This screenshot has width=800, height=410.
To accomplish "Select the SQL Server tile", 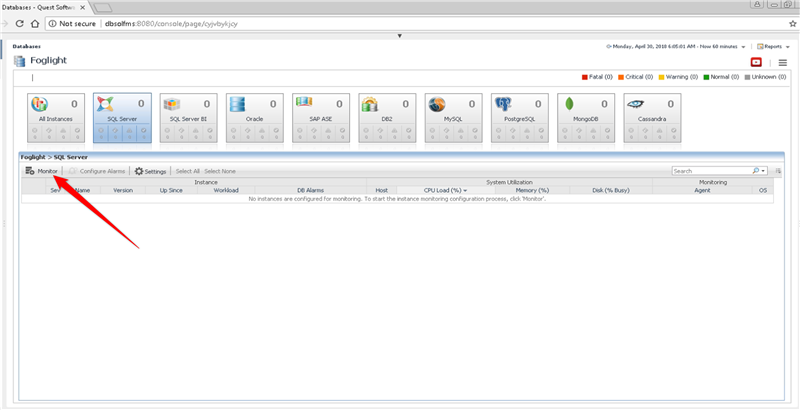I will pos(122,118).
